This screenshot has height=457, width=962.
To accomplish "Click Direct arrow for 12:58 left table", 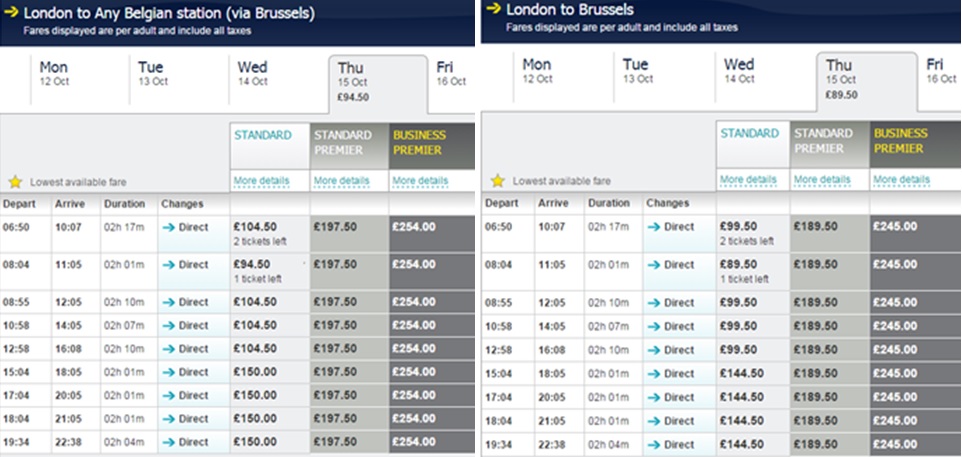I will coord(169,348).
